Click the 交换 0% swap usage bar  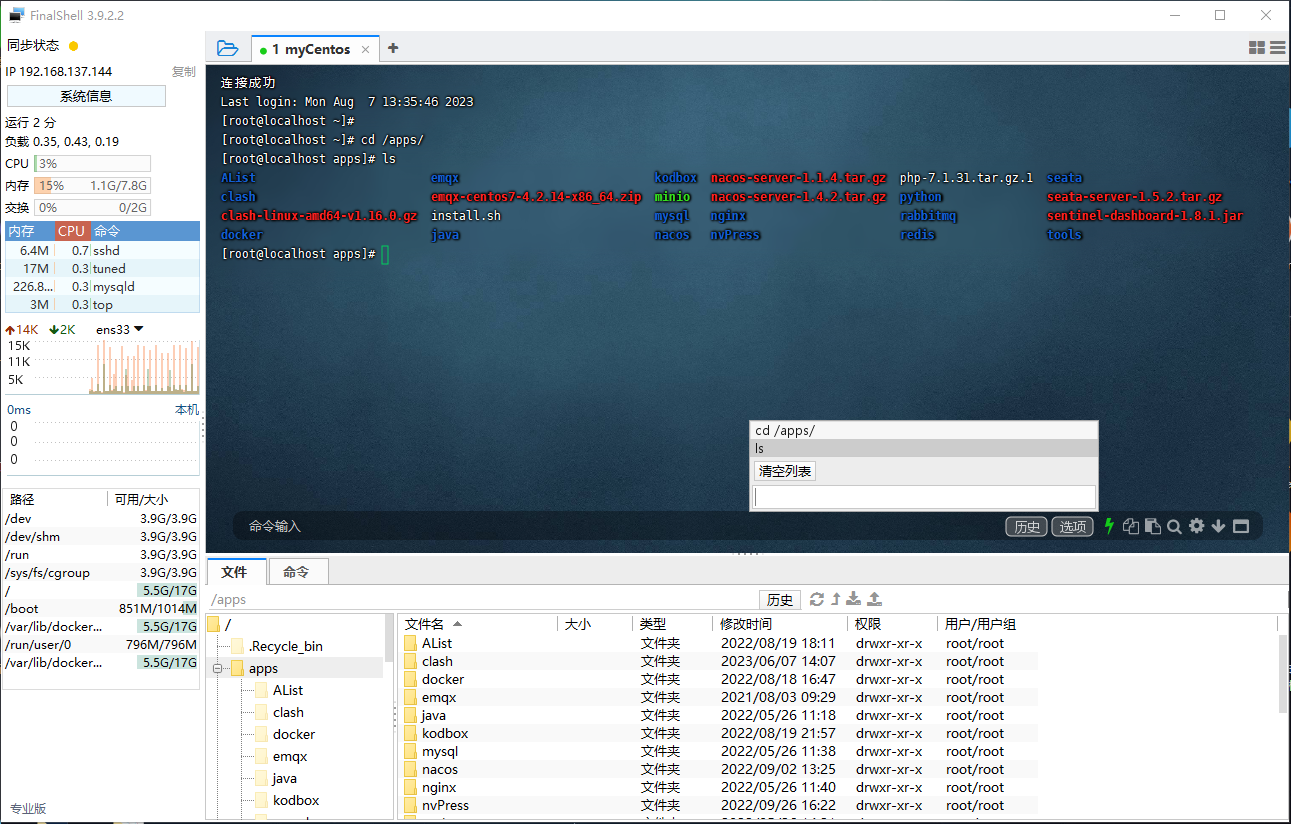[x=92, y=207]
